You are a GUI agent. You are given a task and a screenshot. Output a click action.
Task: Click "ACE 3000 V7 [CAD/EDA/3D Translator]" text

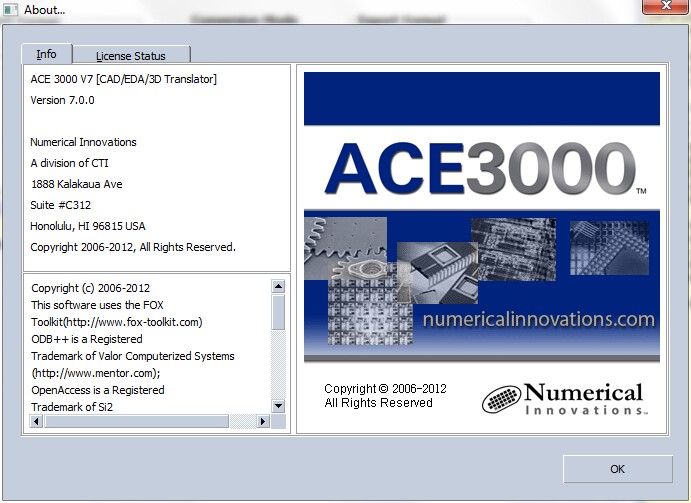123,79
